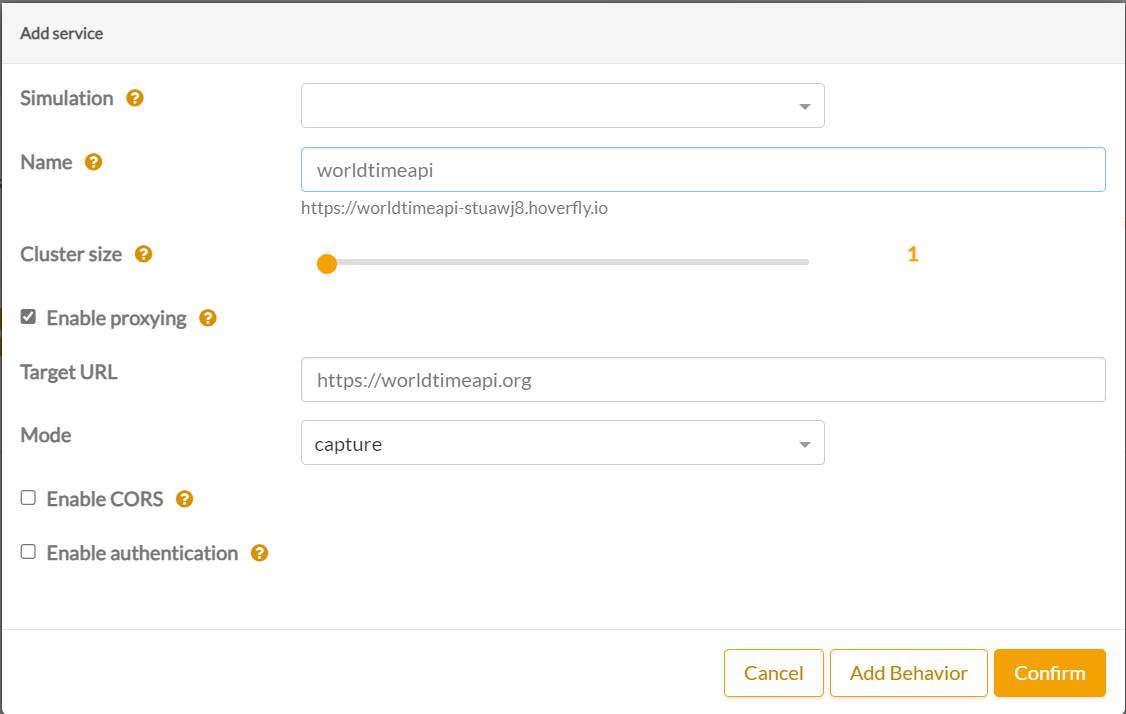
Task: Click the help icon beside Name
Action: tap(93, 162)
